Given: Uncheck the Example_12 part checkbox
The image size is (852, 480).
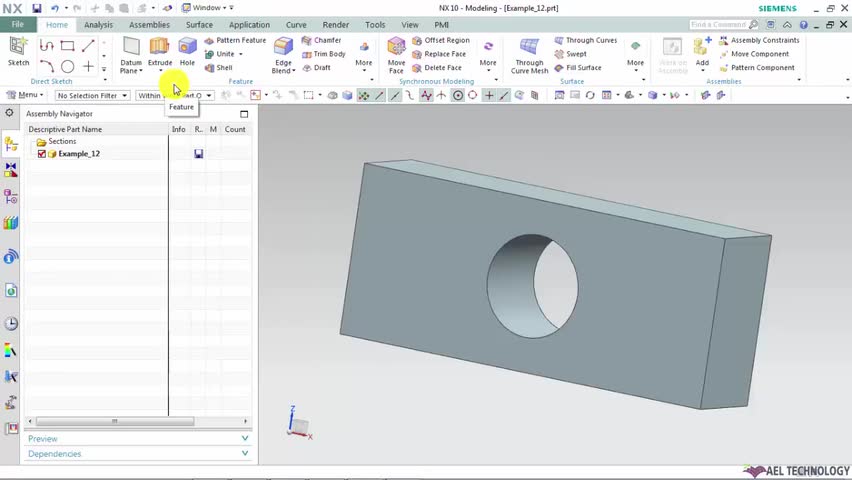Looking at the screenshot, I should (x=42, y=154).
